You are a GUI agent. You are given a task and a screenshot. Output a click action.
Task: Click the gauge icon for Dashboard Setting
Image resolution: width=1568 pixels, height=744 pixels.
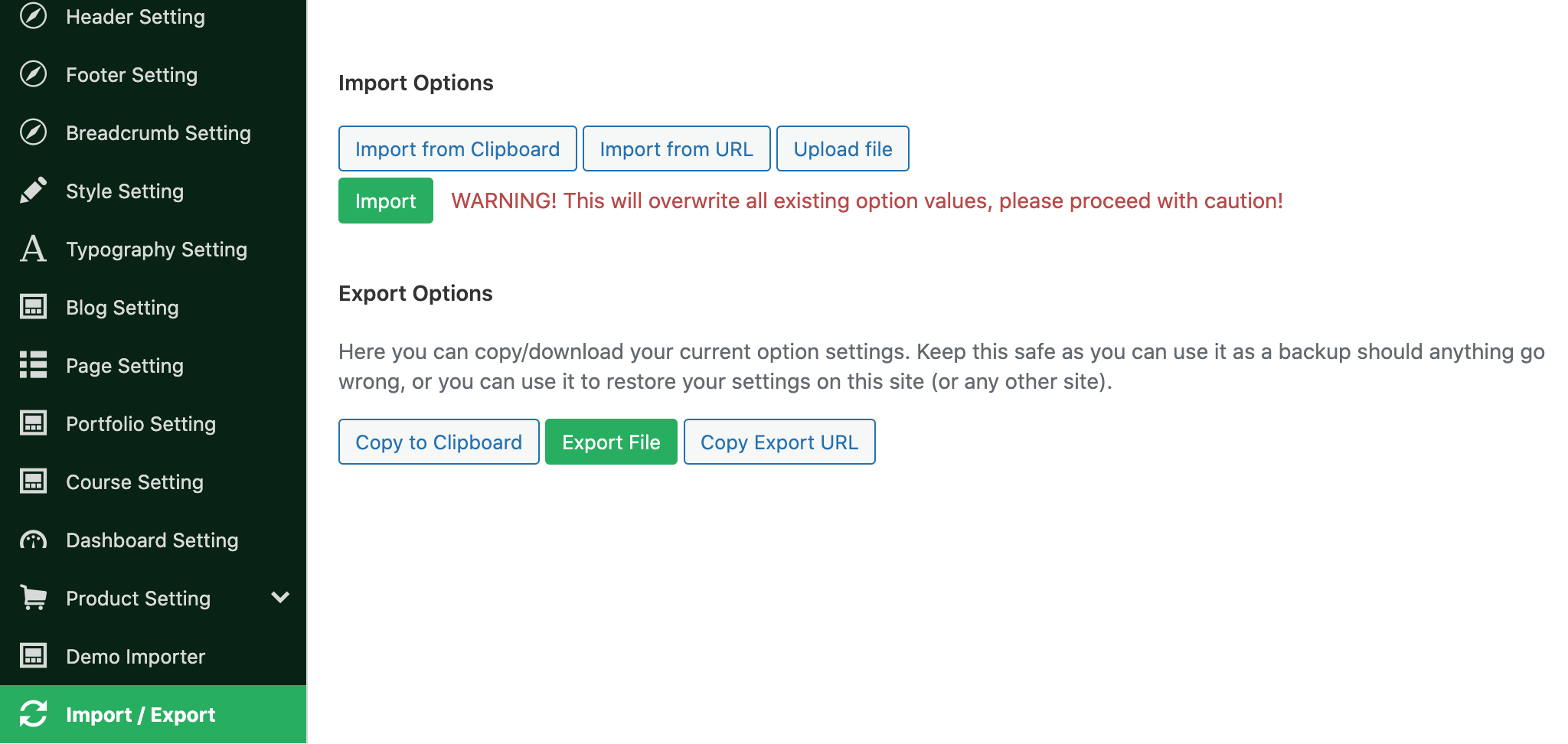(x=33, y=540)
